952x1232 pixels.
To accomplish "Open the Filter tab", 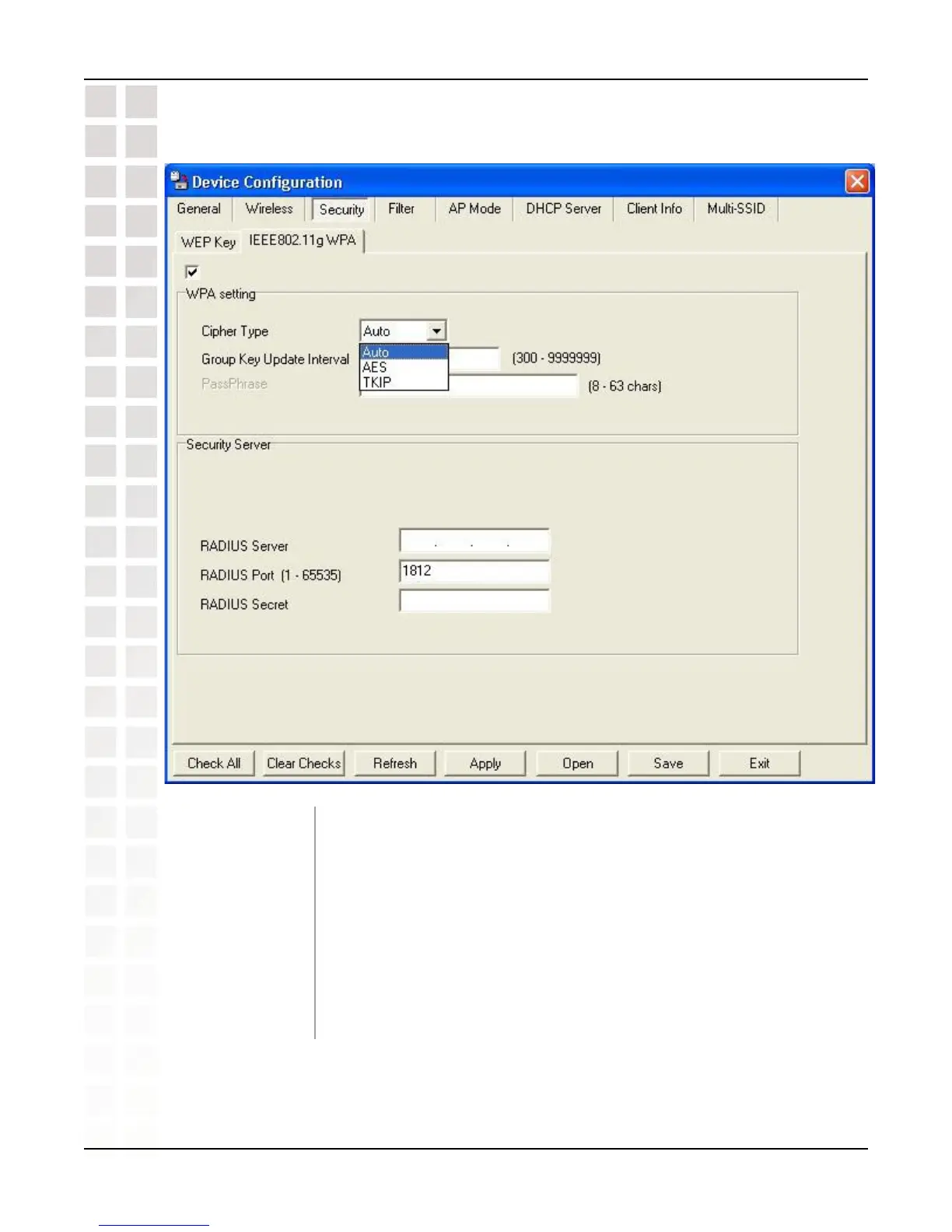I will pos(401,208).
